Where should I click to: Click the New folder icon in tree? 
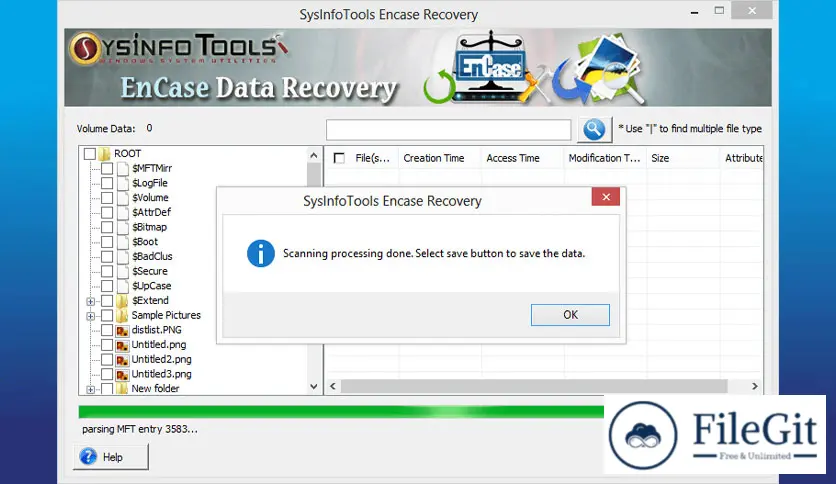coord(122,389)
